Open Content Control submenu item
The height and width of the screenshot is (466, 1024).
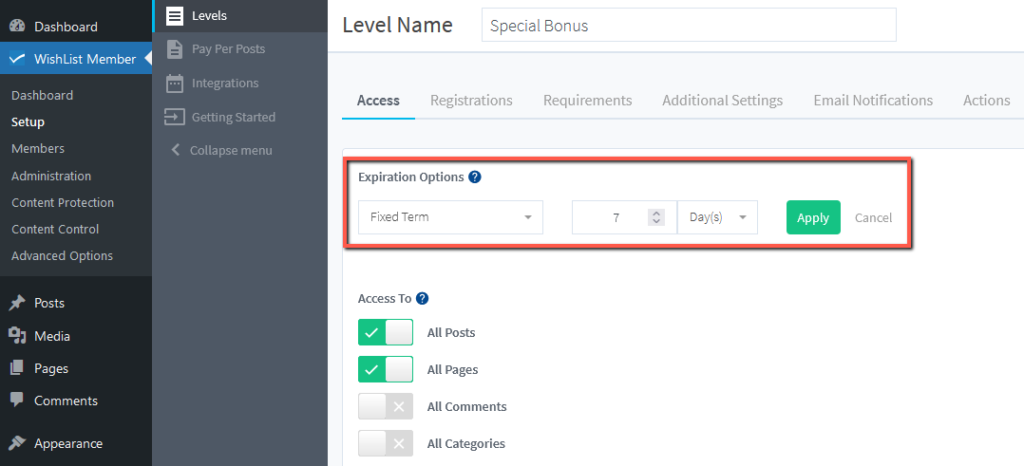coord(56,229)
